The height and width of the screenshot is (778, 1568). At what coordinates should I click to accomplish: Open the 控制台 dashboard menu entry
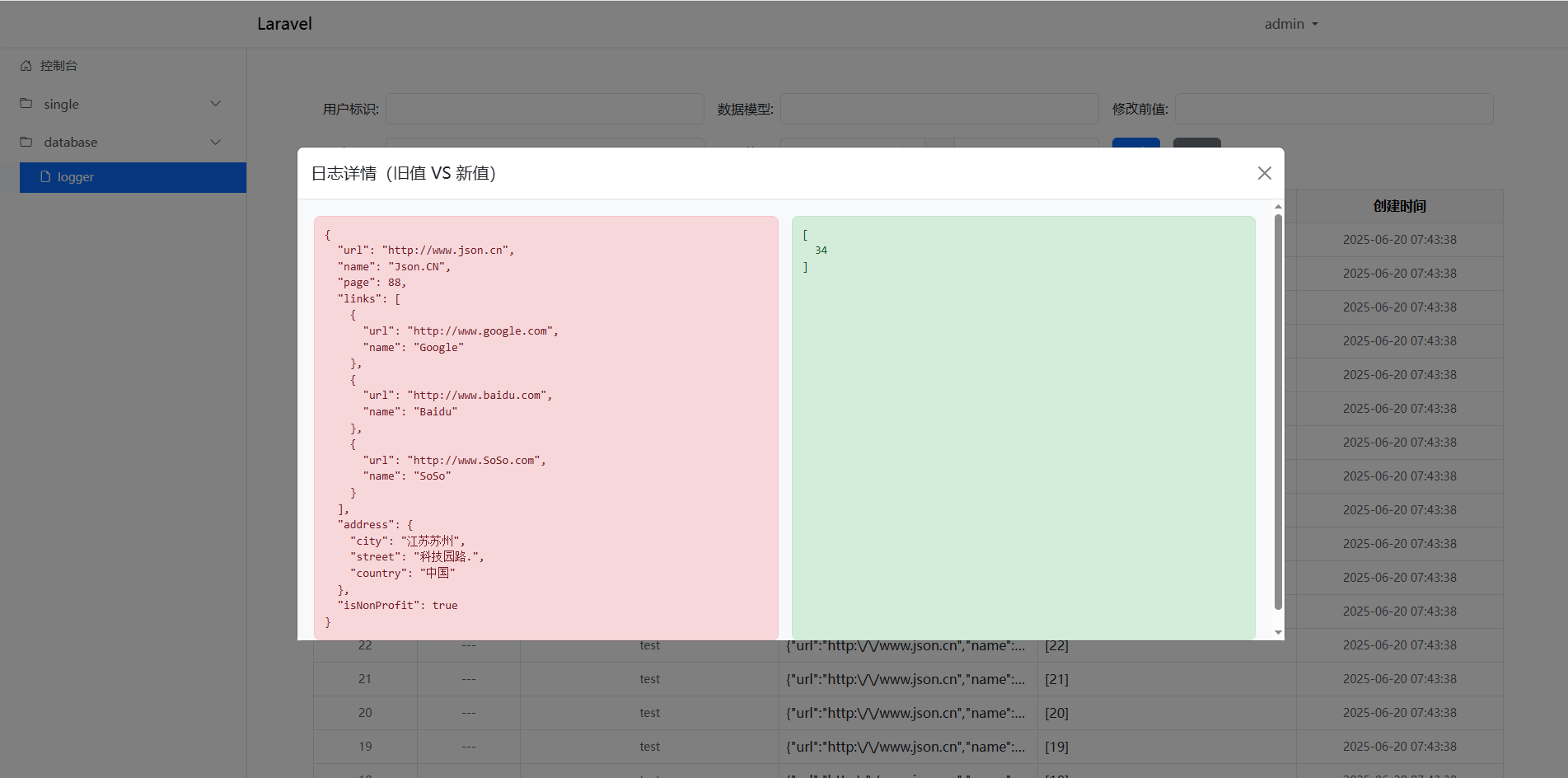(x=59, y=66)
